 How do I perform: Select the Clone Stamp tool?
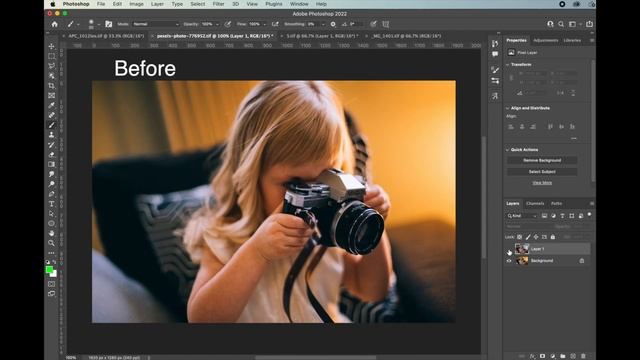[x=51, y=135]
